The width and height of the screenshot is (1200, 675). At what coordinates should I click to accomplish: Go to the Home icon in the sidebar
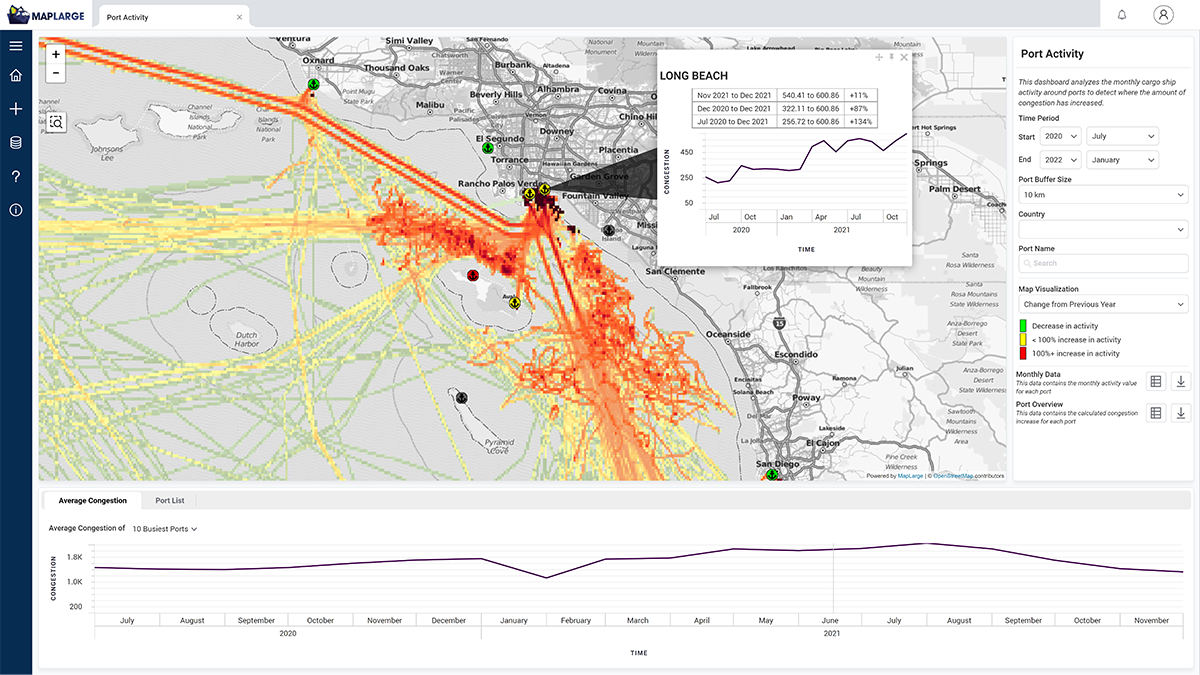pos(15,75)
